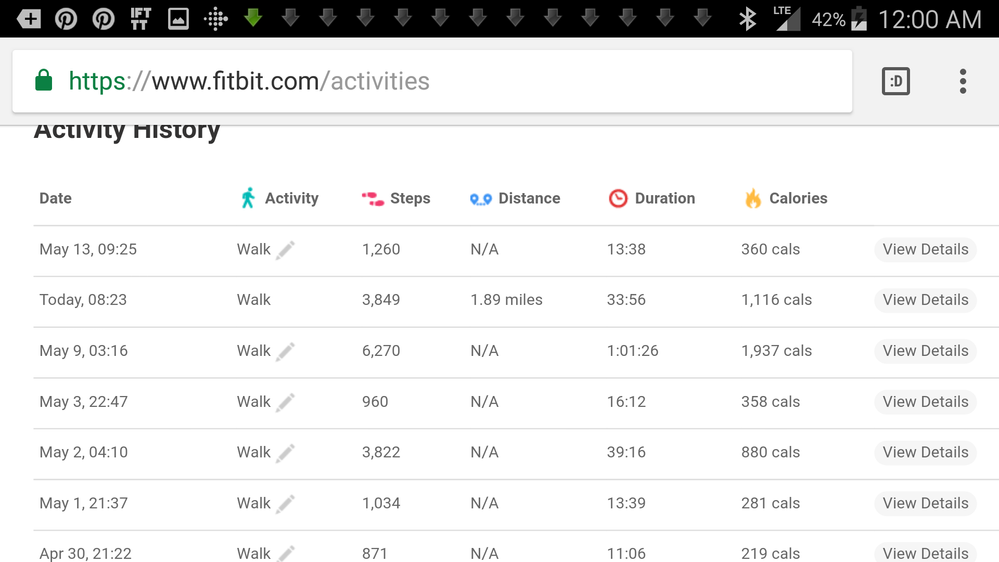This screenshot has height=562, width=999.
Task: Select the '1,034' steps cell
Action: [x=381, y=503]
